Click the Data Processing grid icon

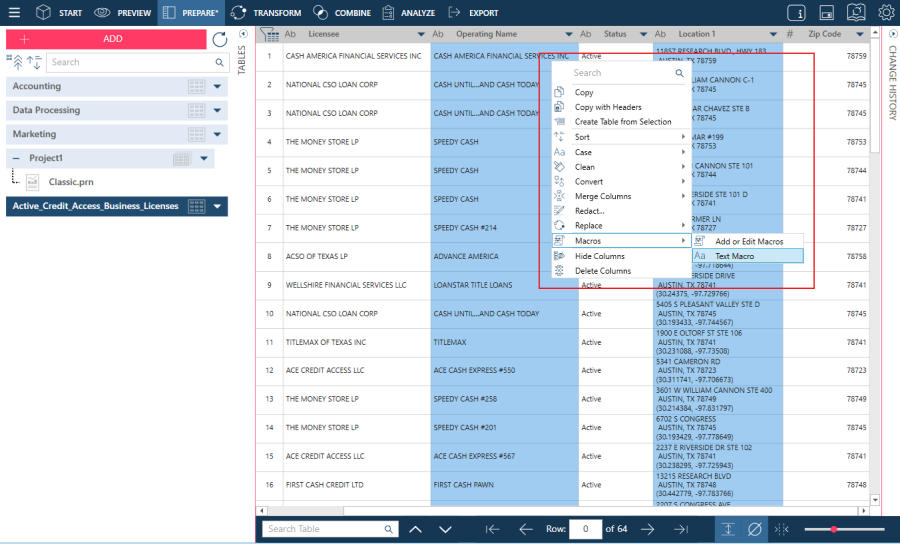click(196, 110)
